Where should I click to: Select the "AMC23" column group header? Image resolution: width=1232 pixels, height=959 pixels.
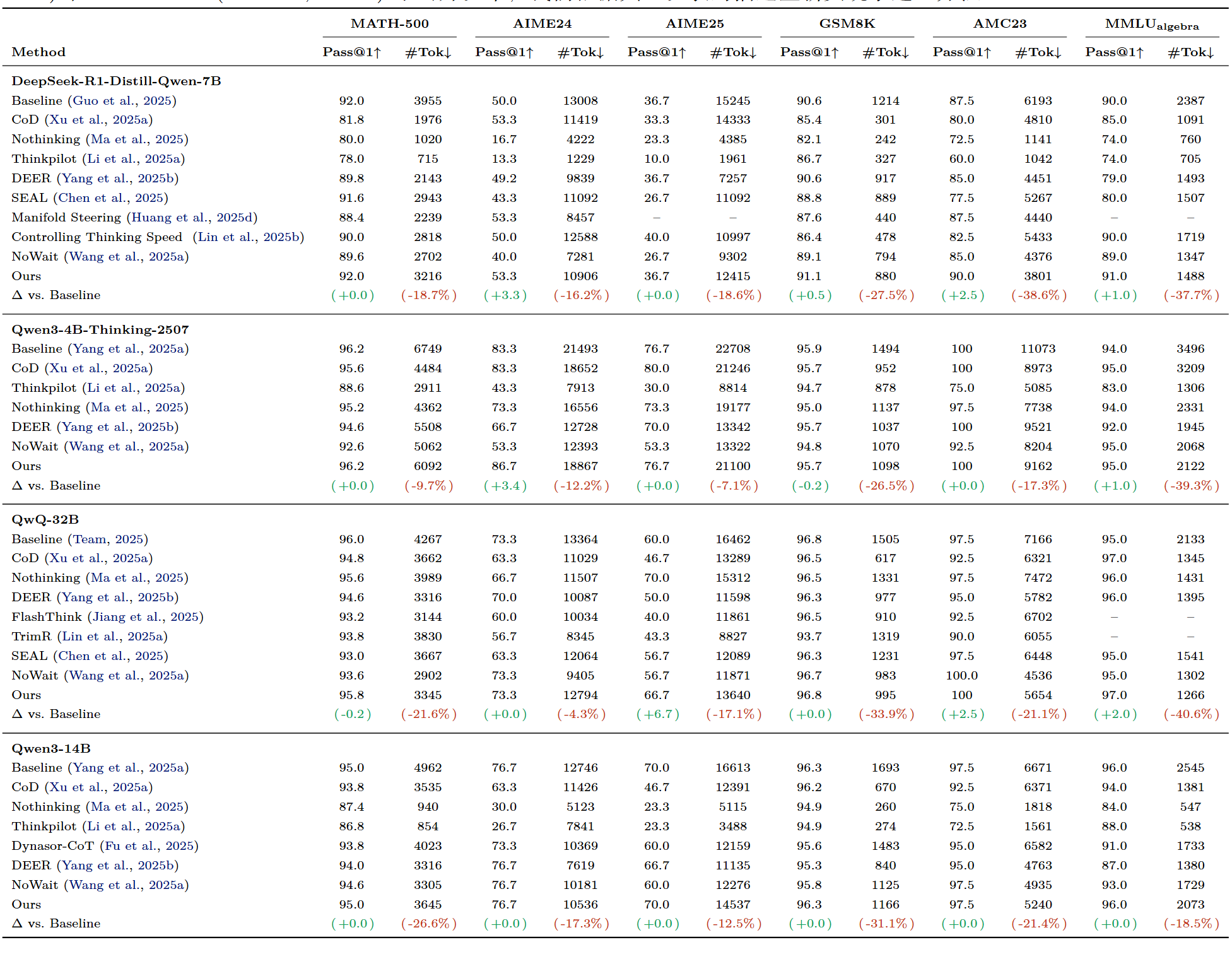(1000, 23)
